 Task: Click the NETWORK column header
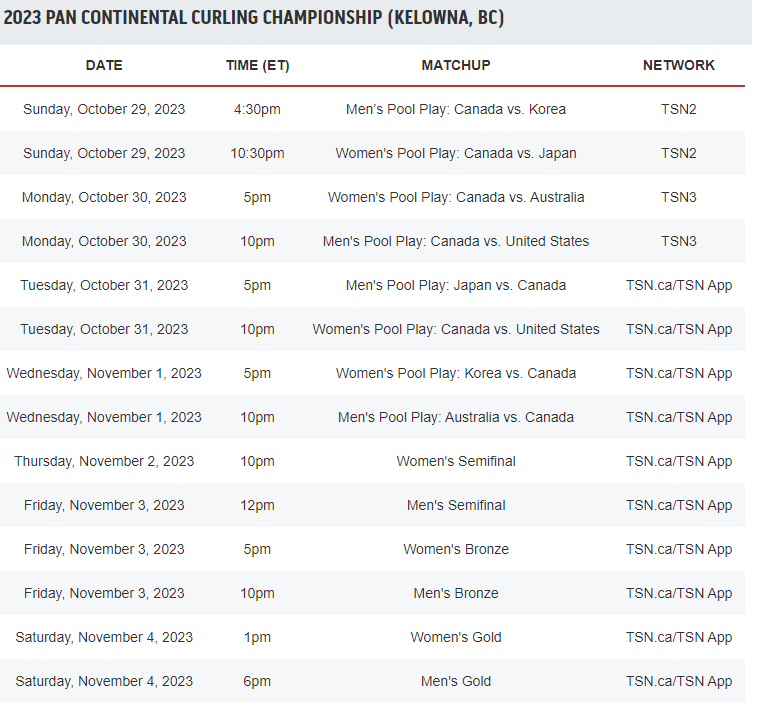click(x=678, y=65)
